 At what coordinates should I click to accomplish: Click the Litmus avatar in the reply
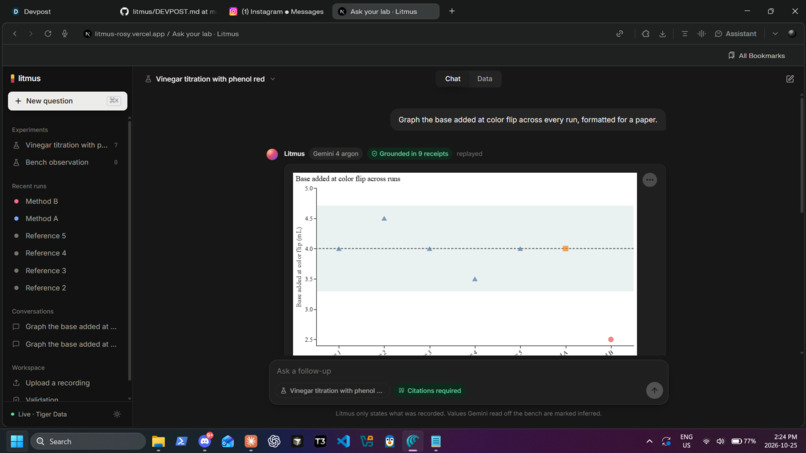(x=272, y=154)
